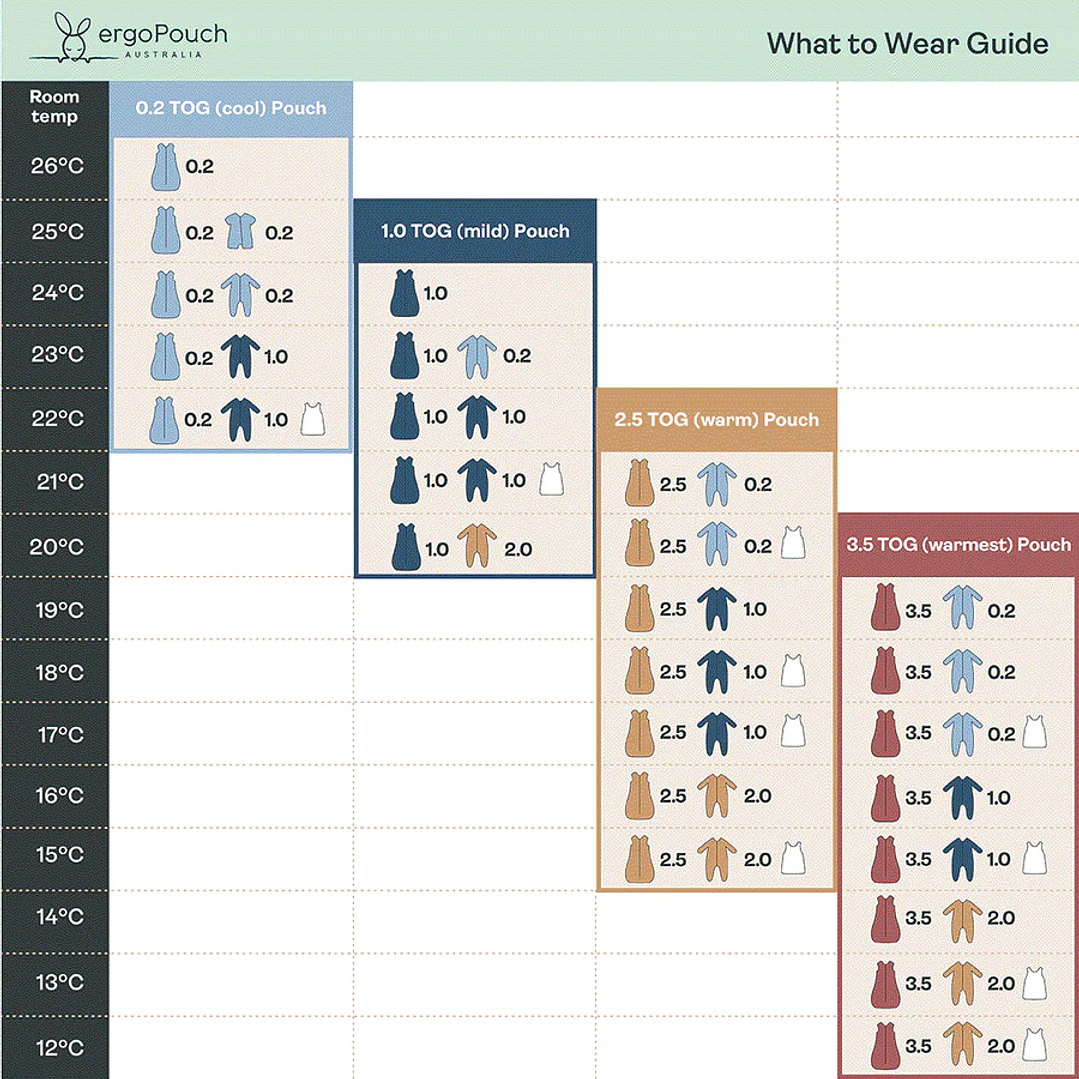Viewport: 1079px width, 1079px height.
Task: Click the 3.5 TOG (warmest) Pouch header
Action: pos(958,545)
